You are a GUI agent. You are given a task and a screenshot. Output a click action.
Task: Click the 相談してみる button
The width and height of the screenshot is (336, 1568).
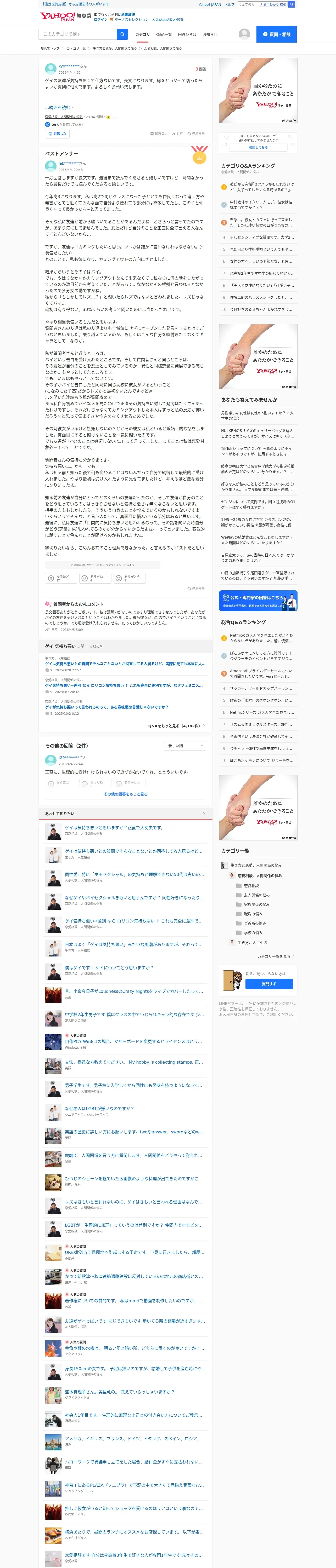pos(258,147)
